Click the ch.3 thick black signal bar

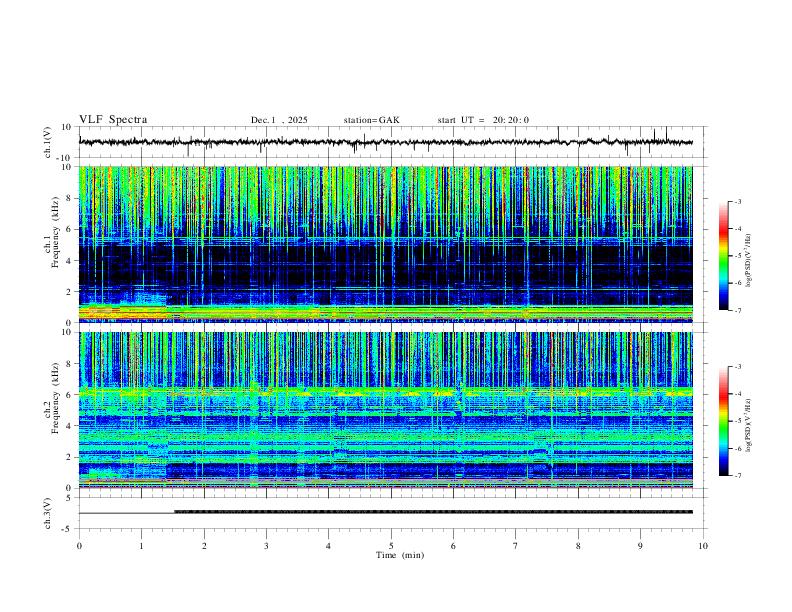(433, 512)
